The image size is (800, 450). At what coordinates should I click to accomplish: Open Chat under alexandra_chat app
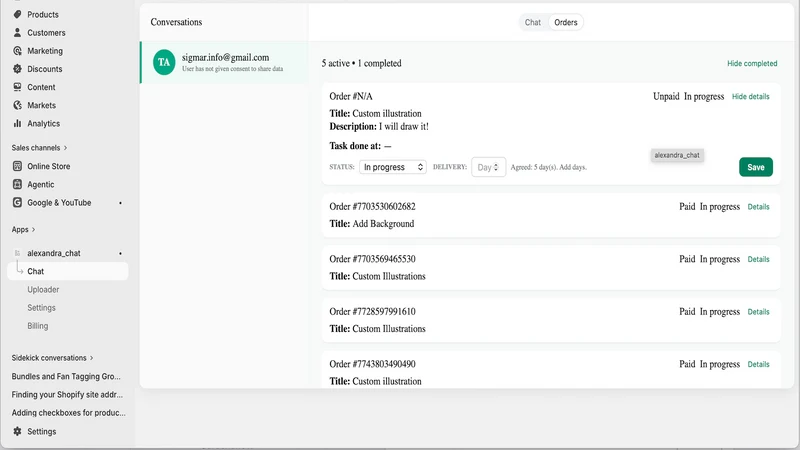pos(67,271)
